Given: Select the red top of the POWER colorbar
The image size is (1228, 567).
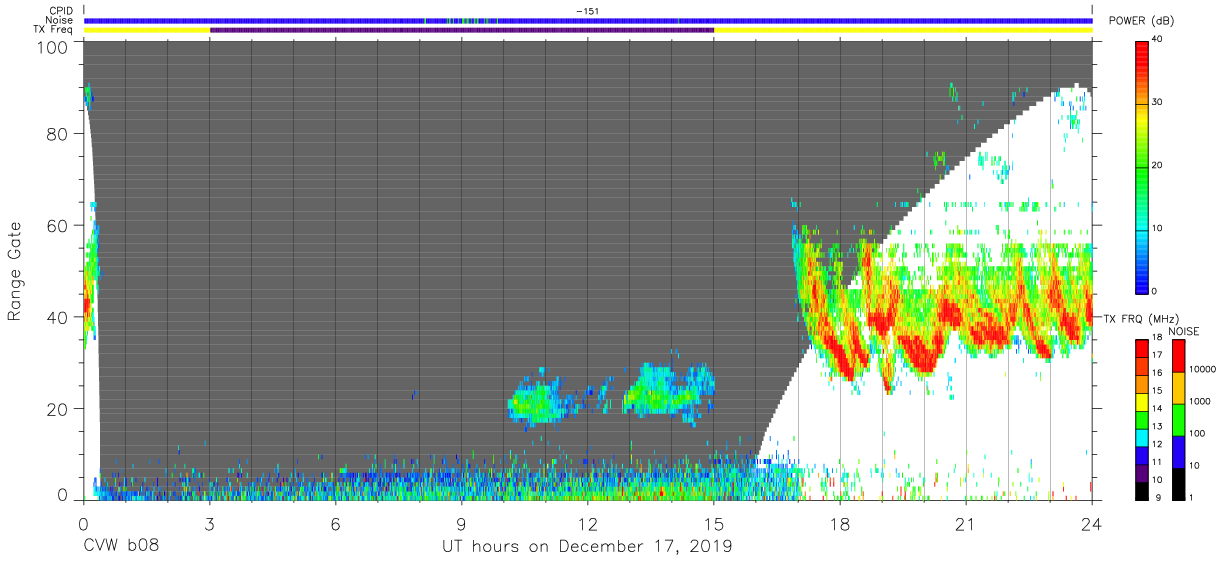Looking at the screenshot, I should pyautogui.click(x=1142, y=55).
